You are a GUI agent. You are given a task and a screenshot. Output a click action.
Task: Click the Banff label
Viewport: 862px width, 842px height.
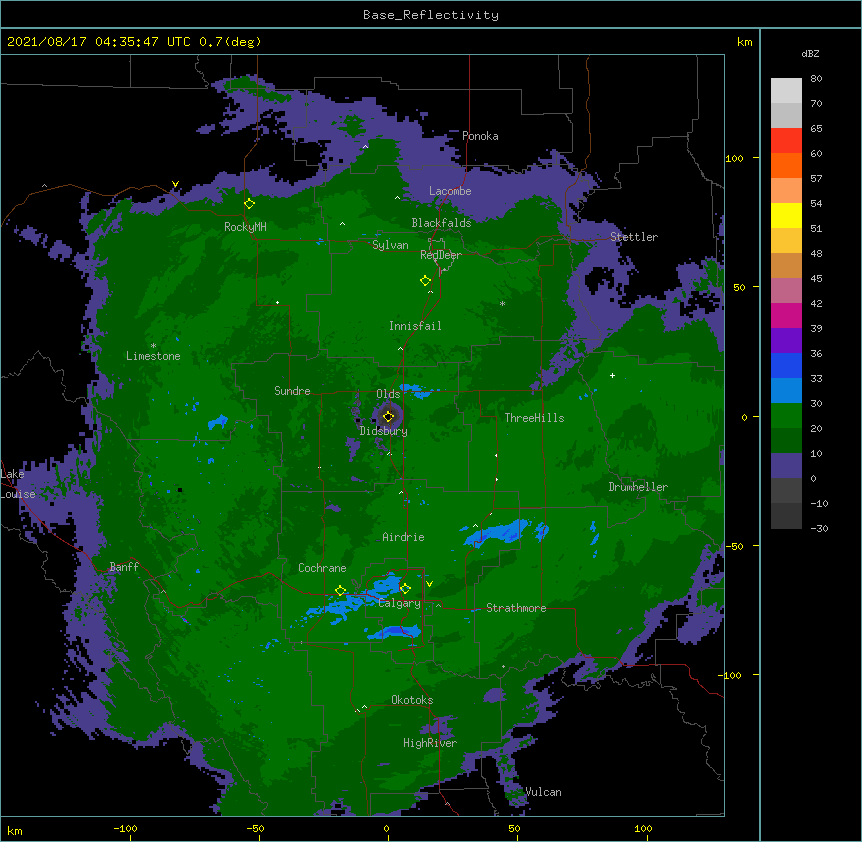pos(124,567)
